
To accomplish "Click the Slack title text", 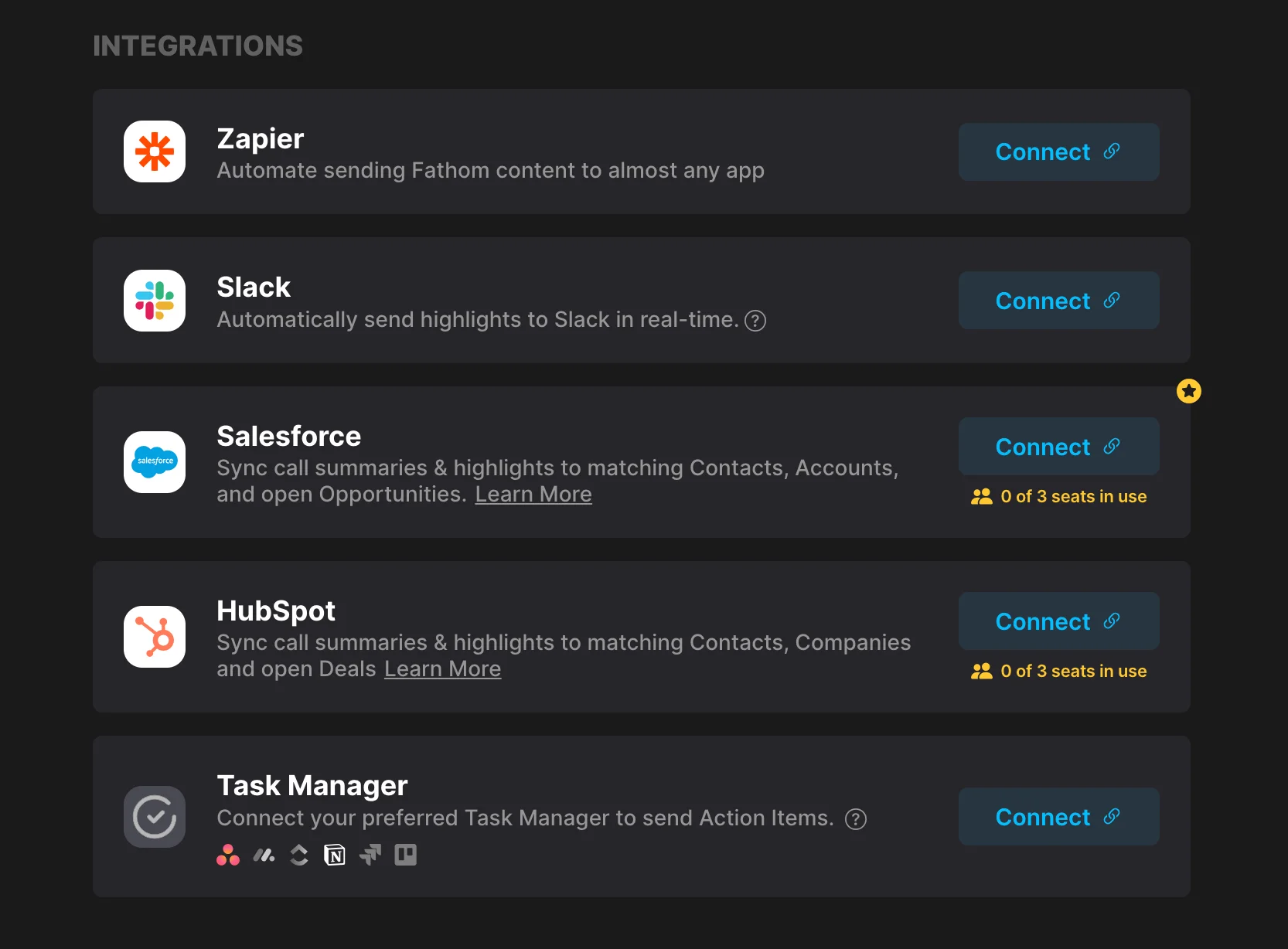I will click(254, 287).
